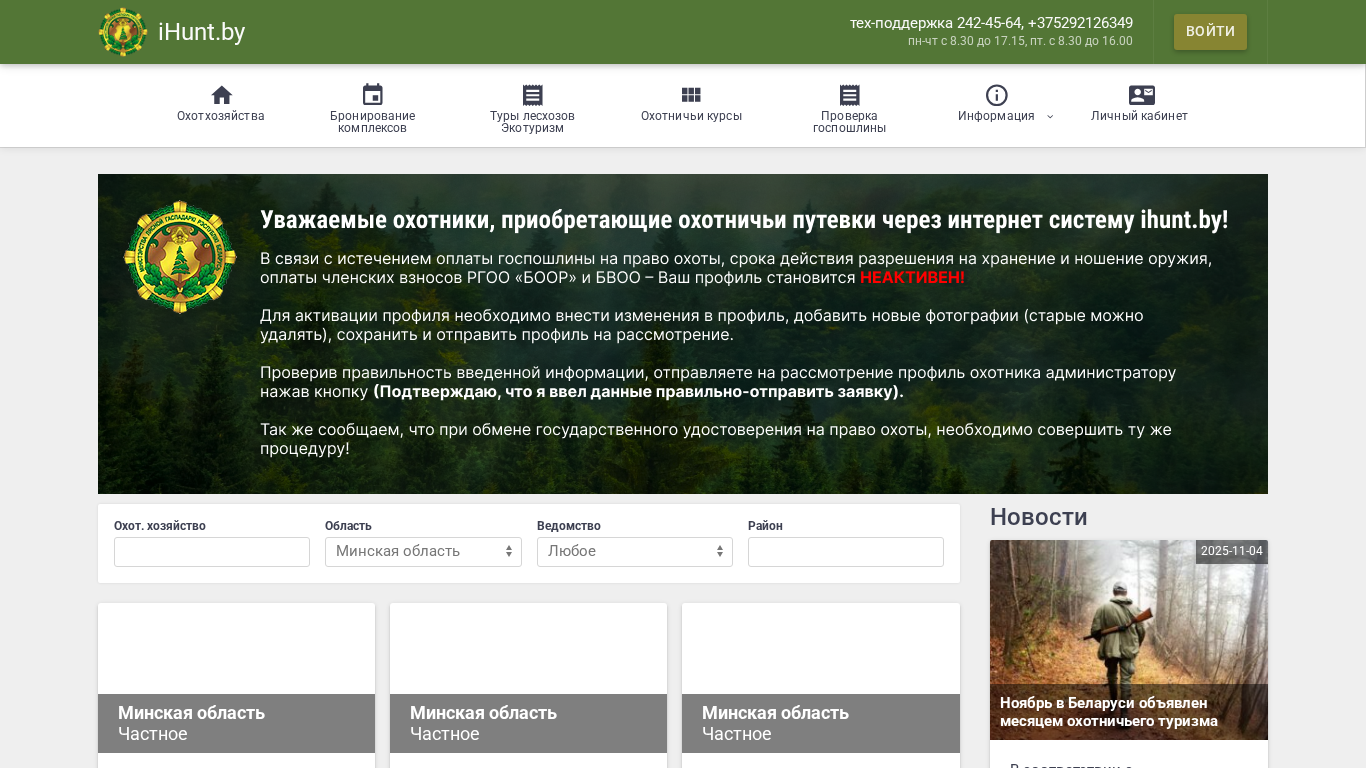1366x768 pixels.
Task: Click the iHunt.by emblem logo in header
Action: [123, 32]
